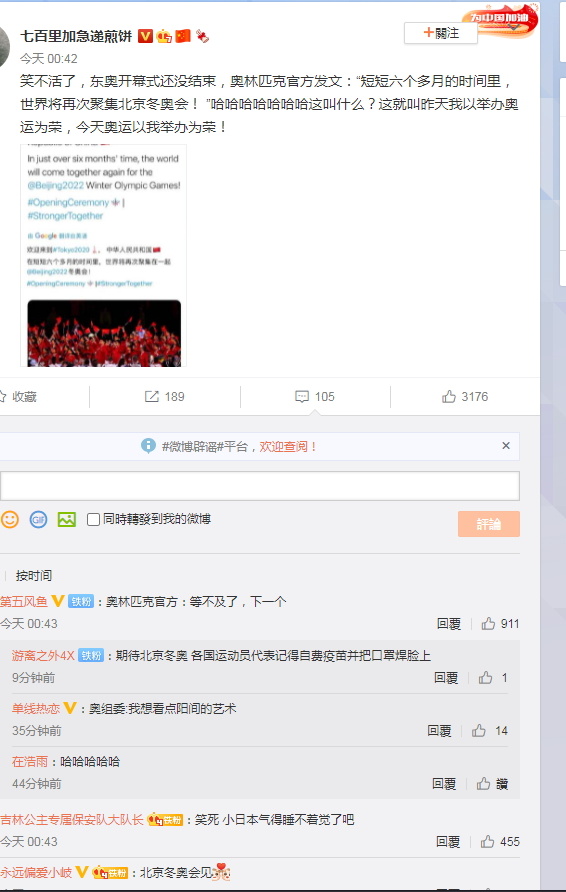Open the emoji picker in comment box
Image resolution: width=566 pixels, height=892 pixels.
9,519
